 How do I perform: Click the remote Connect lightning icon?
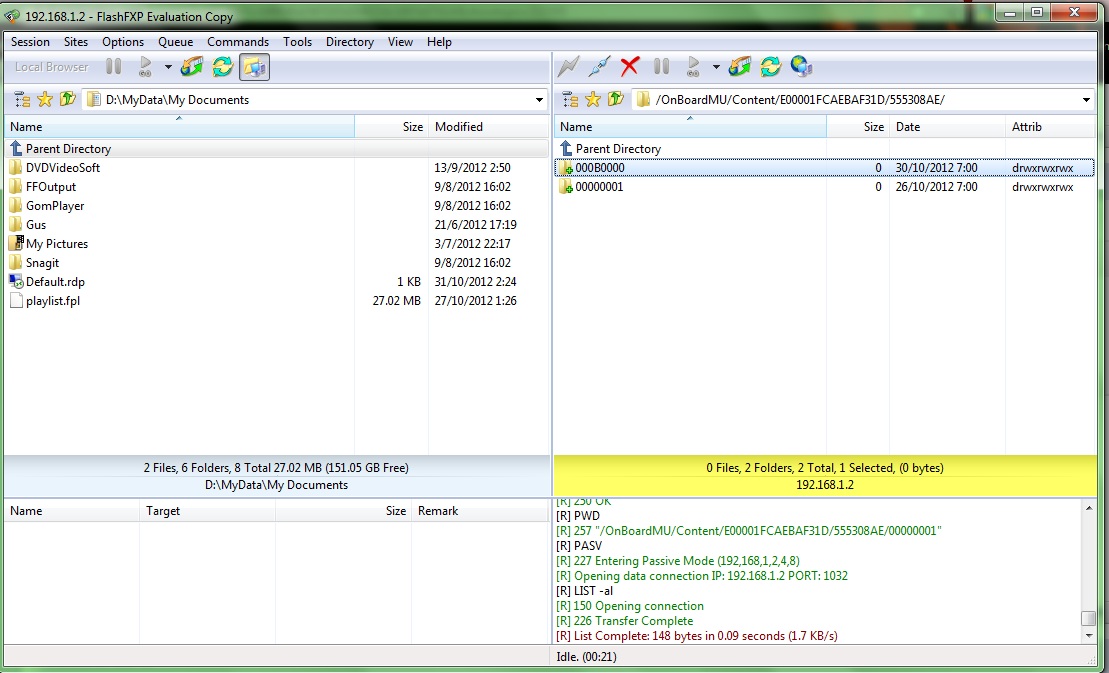pos(568,67)
